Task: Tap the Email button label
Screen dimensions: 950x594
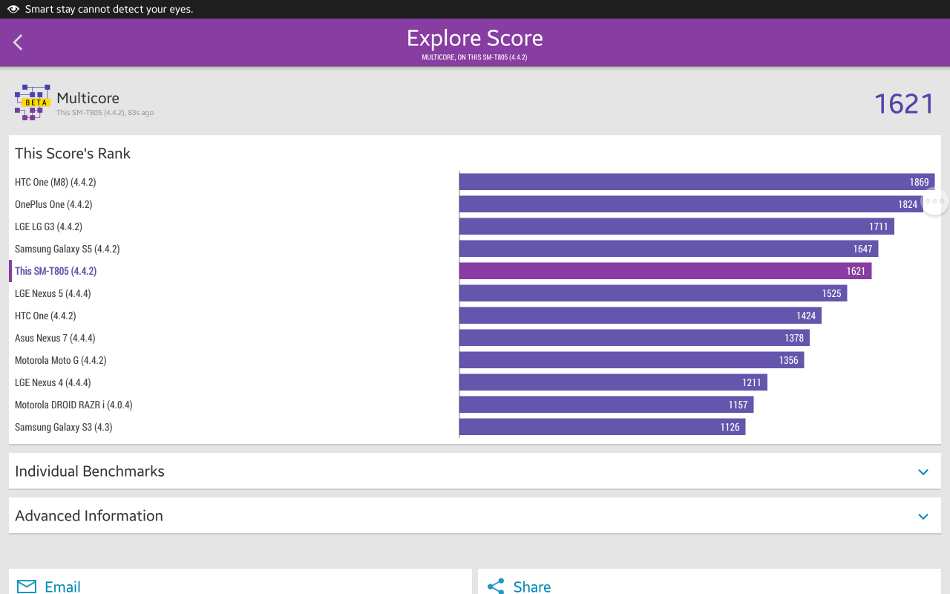Action: 62,587
